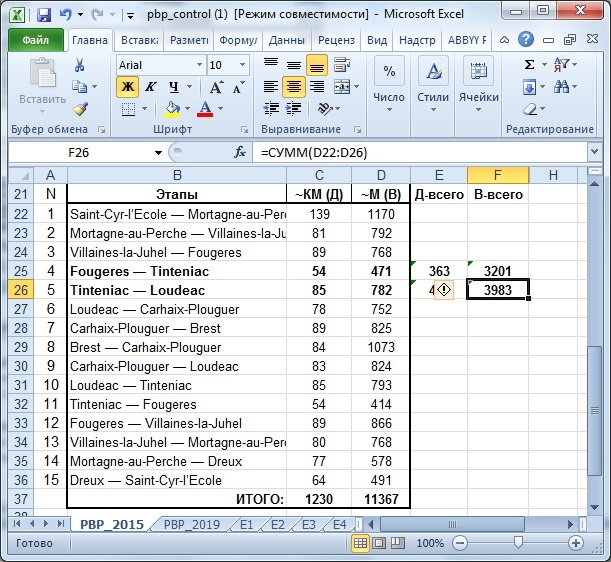The image size is (611, 562).
Task: Toggle center horizontal alignment
Action: pos(294,87)
